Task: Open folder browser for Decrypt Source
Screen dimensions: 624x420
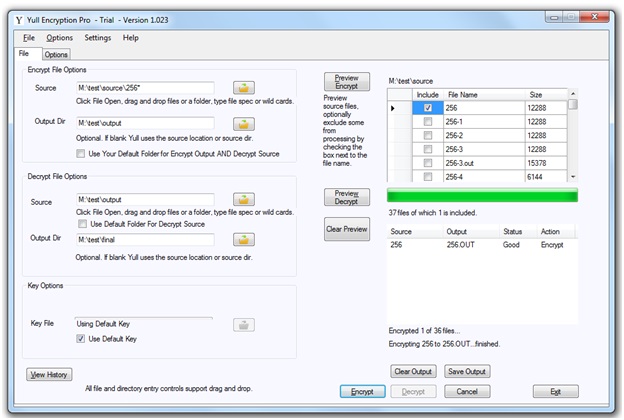Action: point(245,200)
